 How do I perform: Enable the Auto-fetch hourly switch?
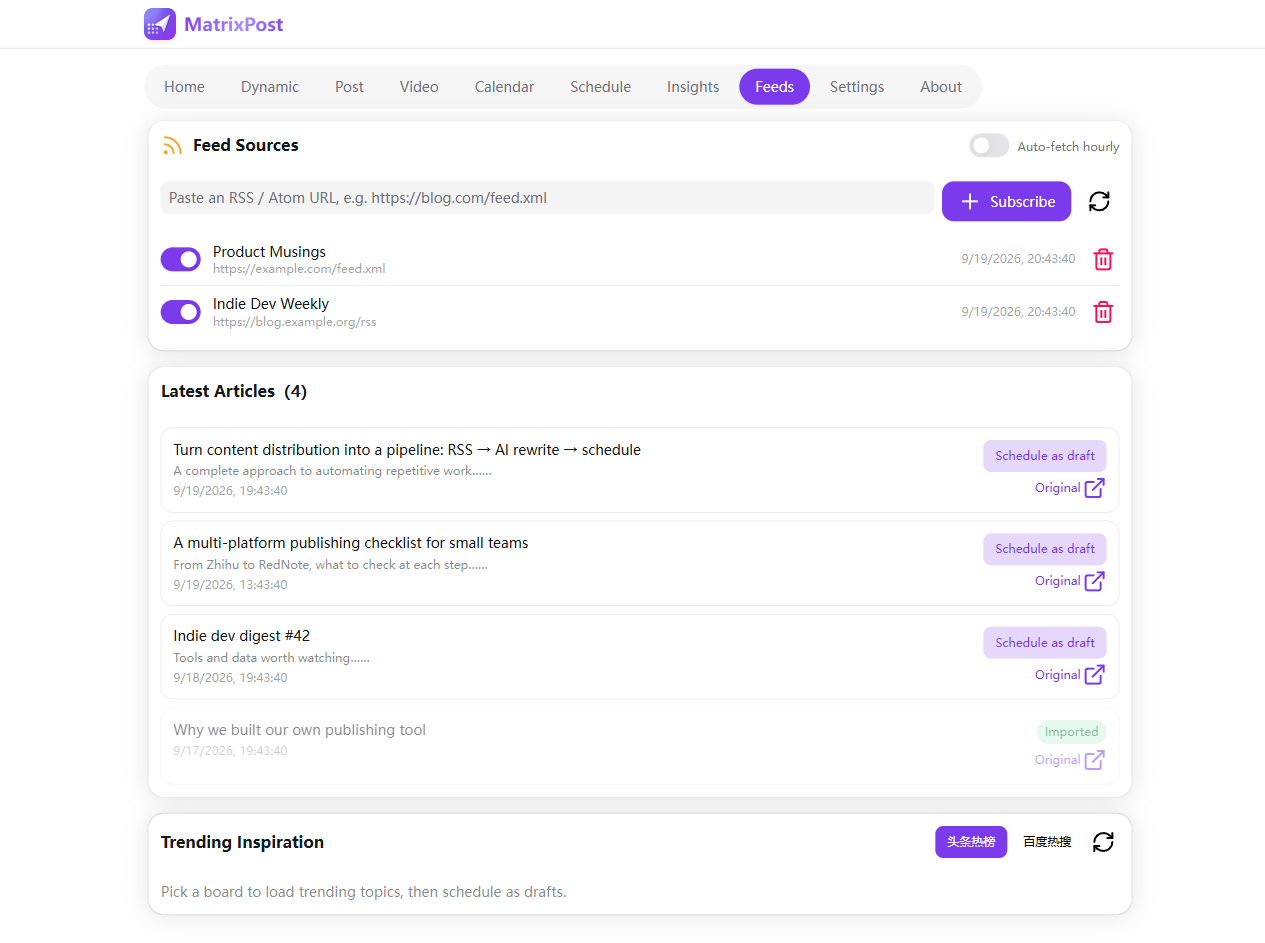tap(989, 146)
